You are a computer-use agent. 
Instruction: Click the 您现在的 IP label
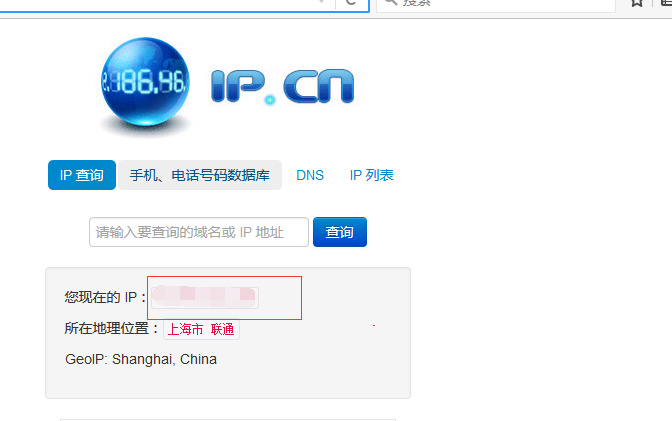[105, 297]
